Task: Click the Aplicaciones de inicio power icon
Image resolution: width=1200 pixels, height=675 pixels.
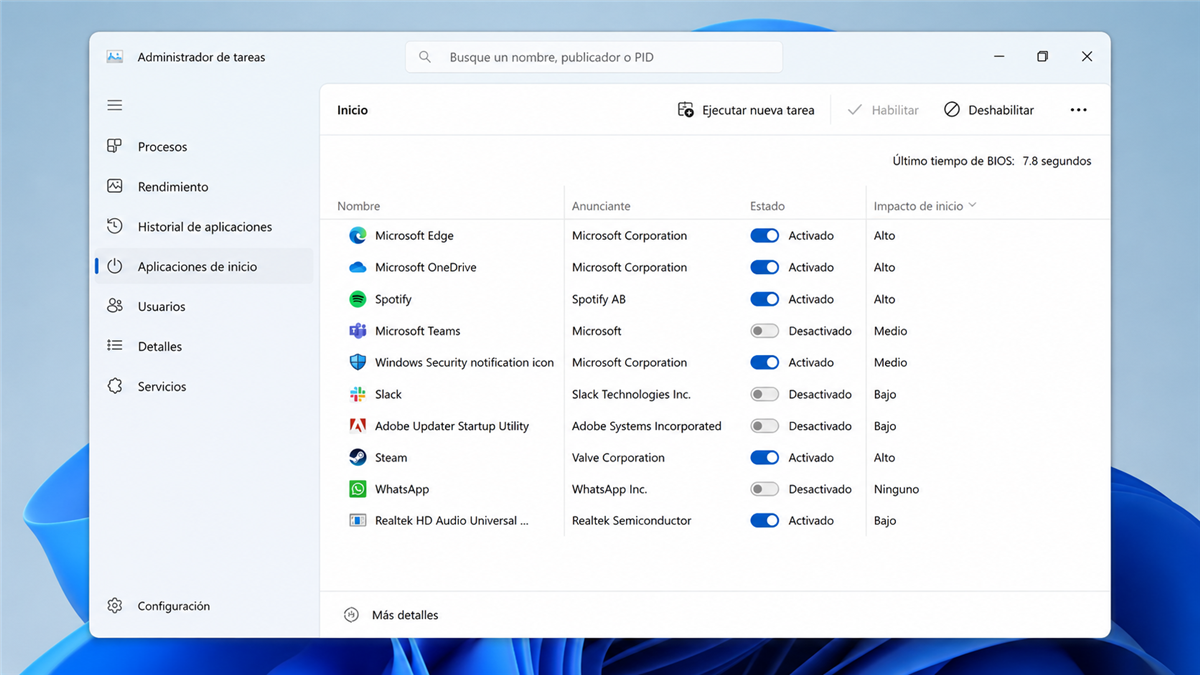Action: pyautogui.click(x=115, y=266)
